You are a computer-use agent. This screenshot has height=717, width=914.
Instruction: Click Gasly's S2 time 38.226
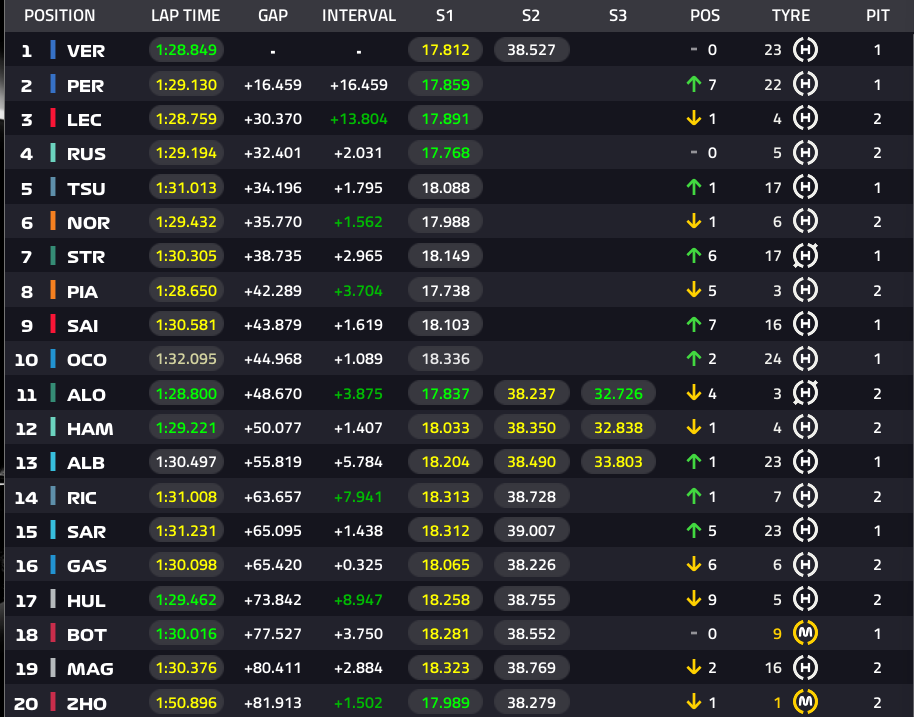(531, 565)
